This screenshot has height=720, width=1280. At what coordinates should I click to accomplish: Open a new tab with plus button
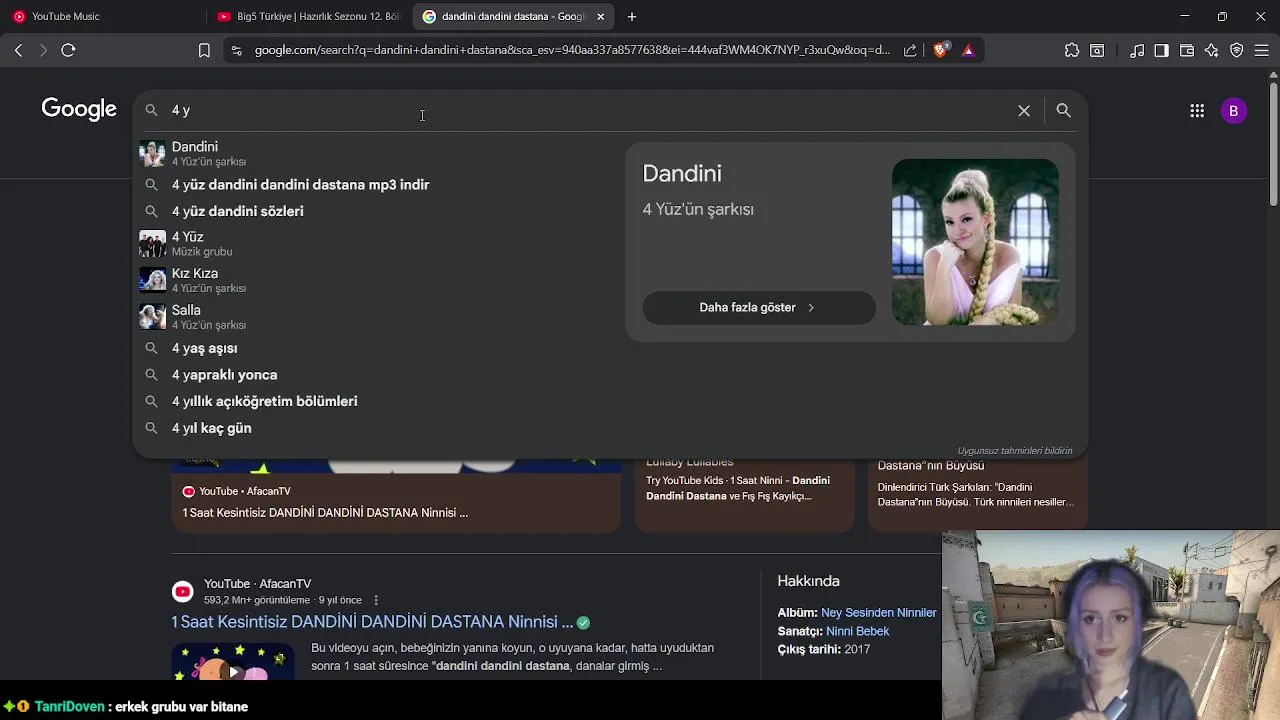(x=632, y=16)
